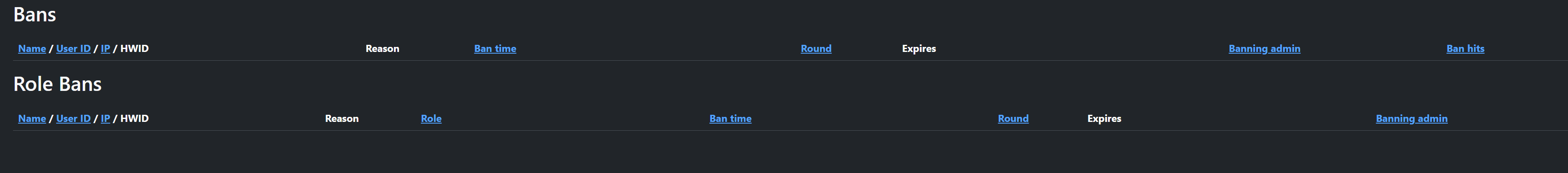Sort Role Bans table by Ban time

tap(730, 119)
